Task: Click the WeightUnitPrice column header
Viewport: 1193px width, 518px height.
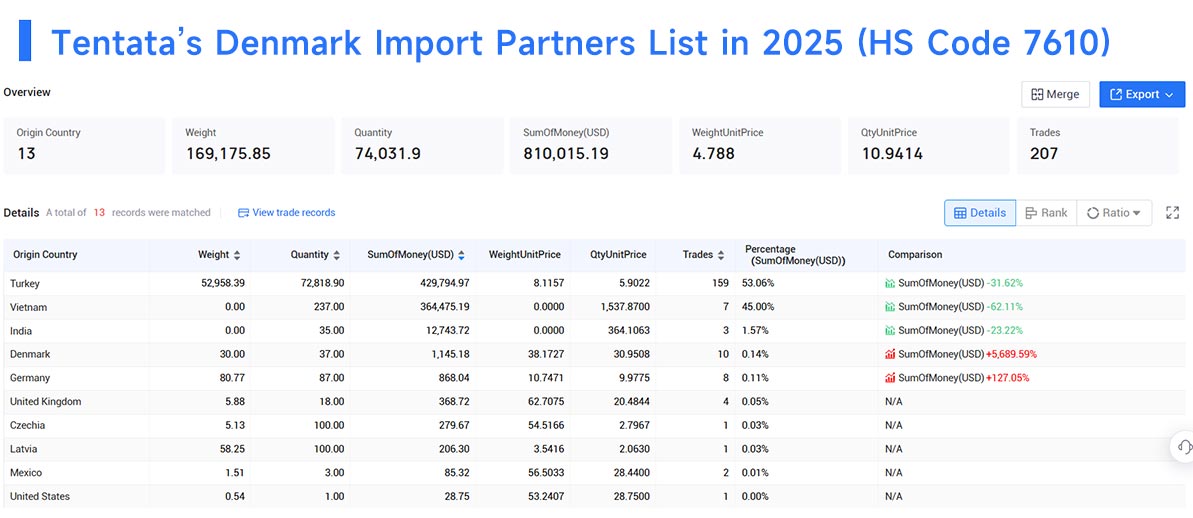Action: tap(524, 256)
